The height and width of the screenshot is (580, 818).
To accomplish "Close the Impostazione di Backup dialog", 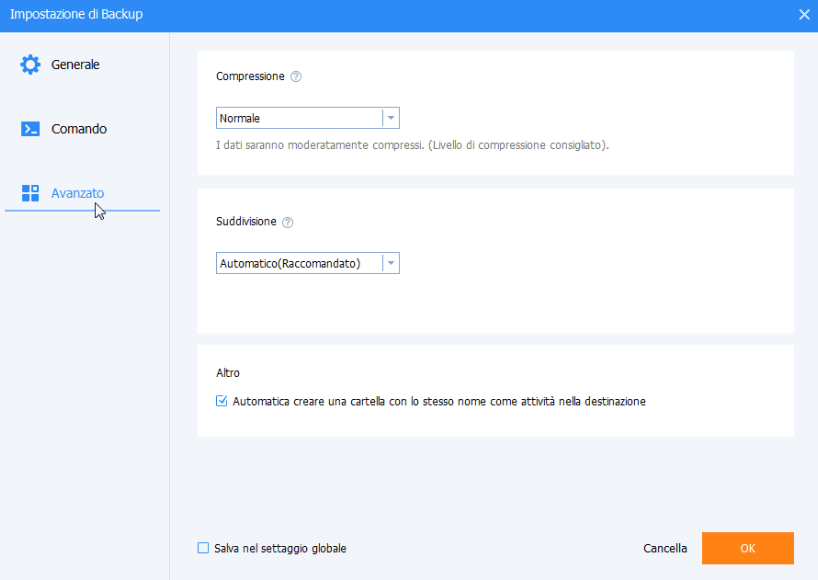I will [x=804, y=15].
